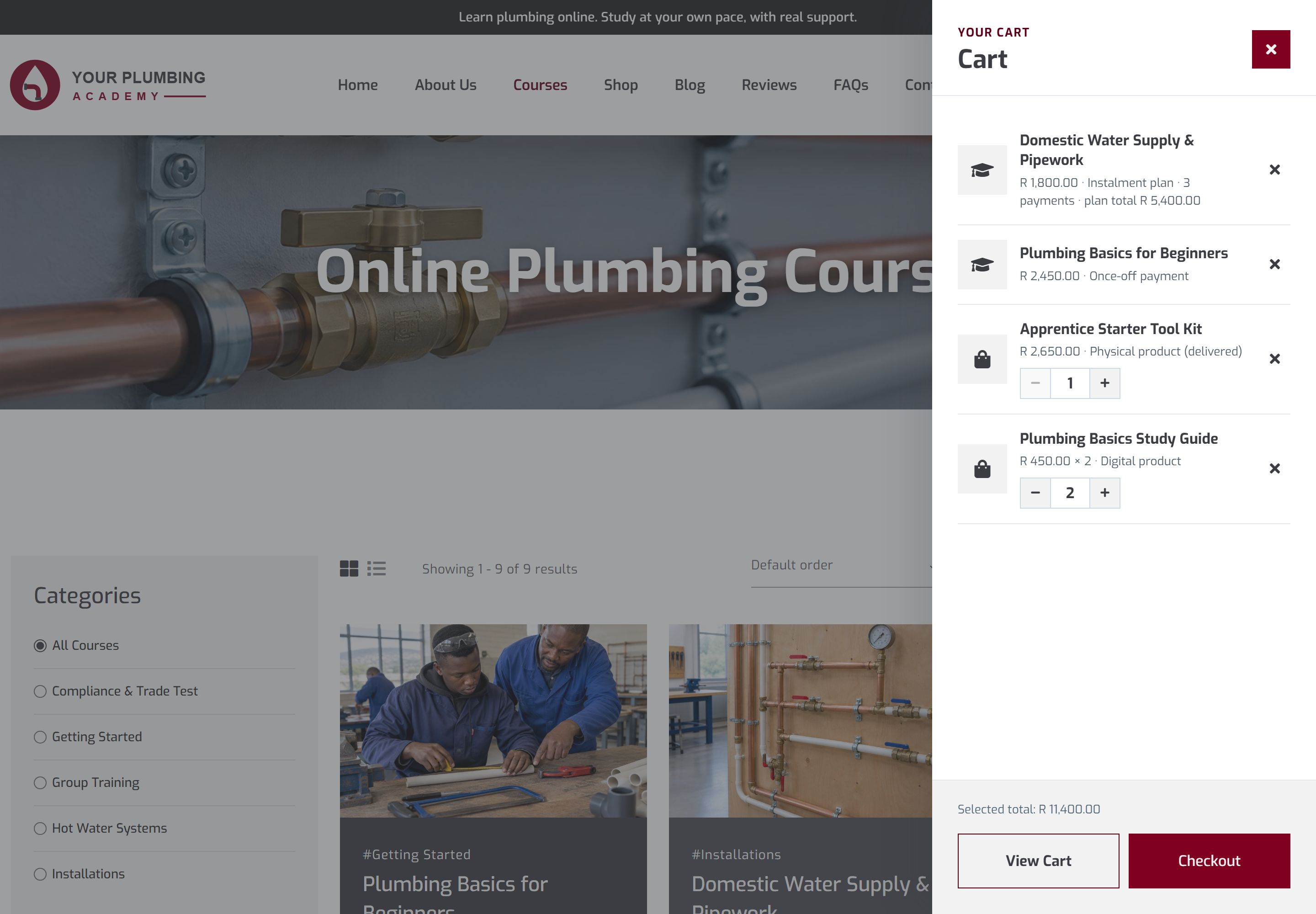The image size is (1316, 914).
Task: Select Group Training category radio
Action: coord(40,783)
